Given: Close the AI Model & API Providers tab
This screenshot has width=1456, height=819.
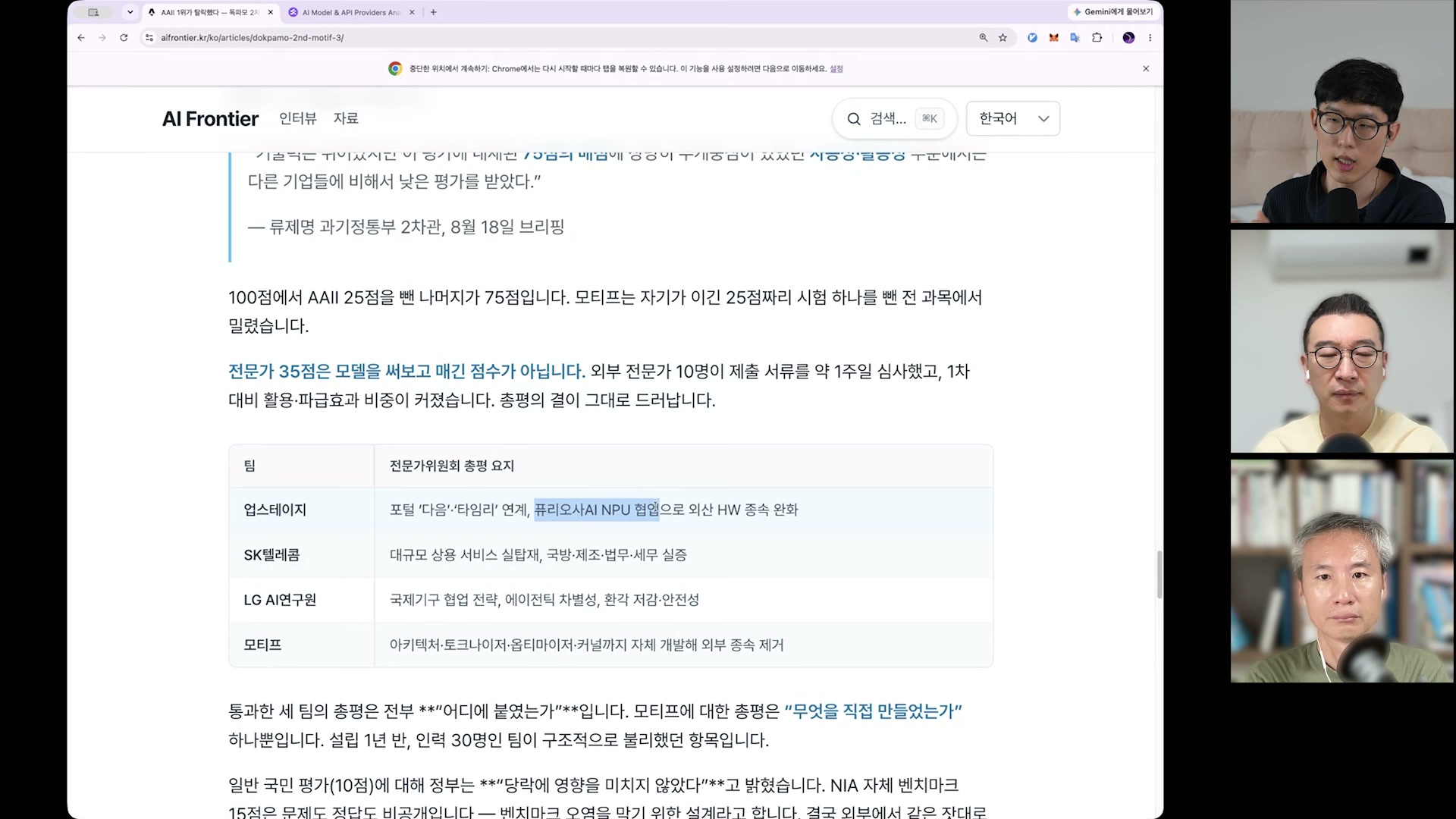Looking at the screenshot, I should (x=412, y=12).
